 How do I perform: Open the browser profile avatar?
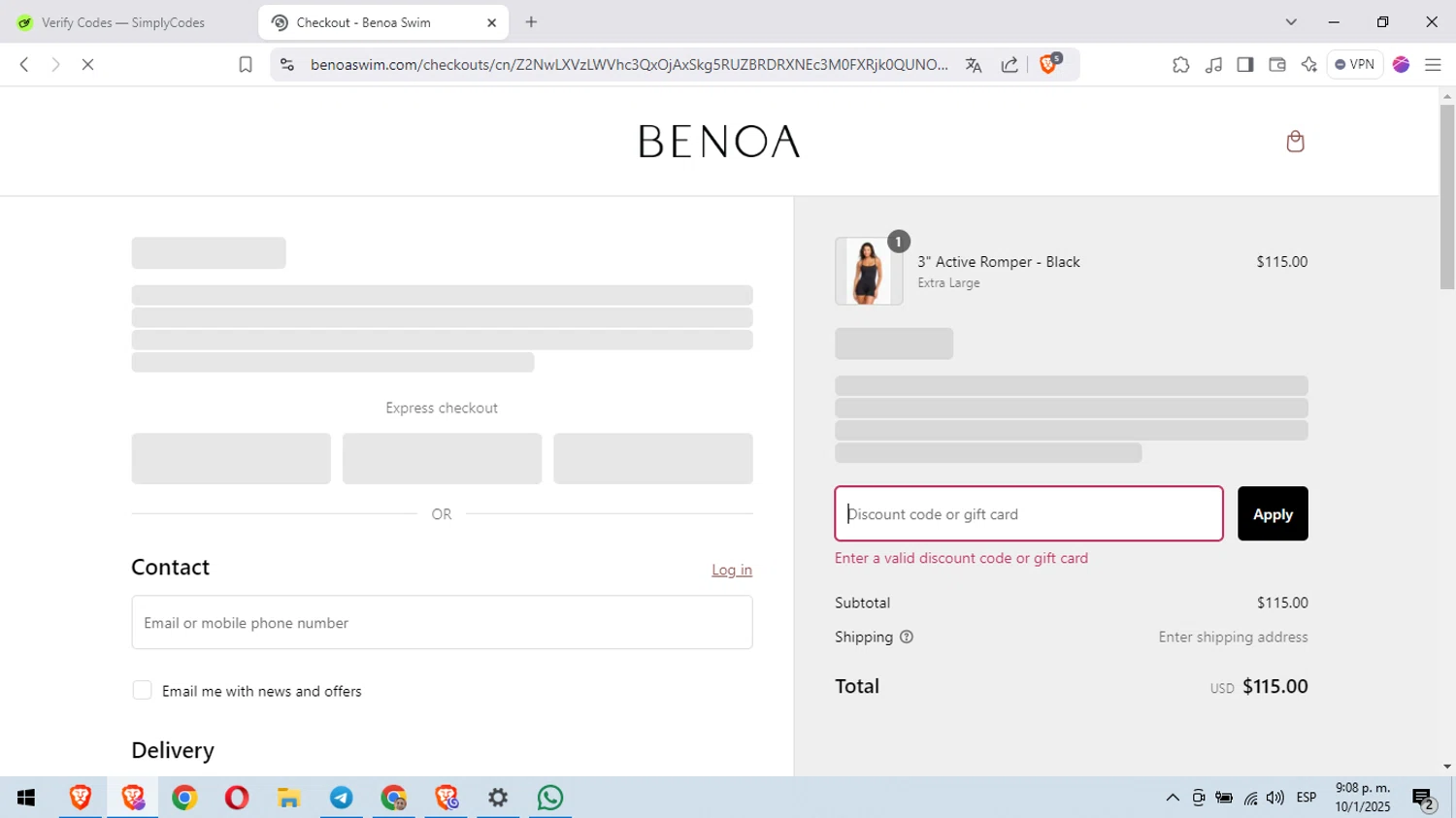tap(1401, 65)
